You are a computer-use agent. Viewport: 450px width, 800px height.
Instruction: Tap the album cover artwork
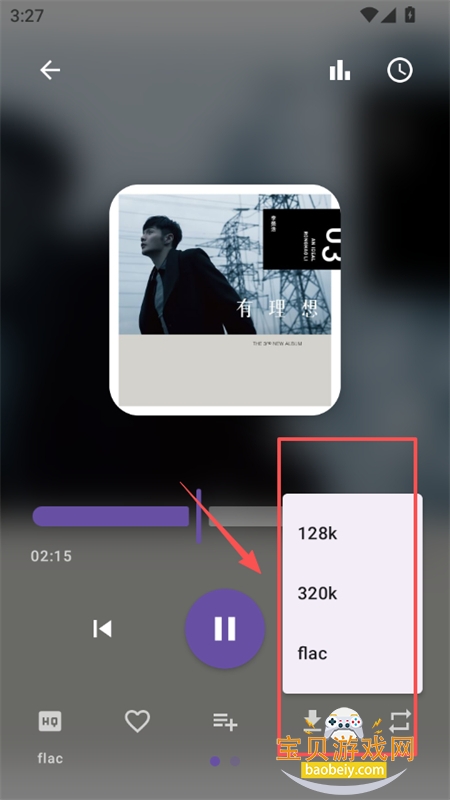click(225, 300)
